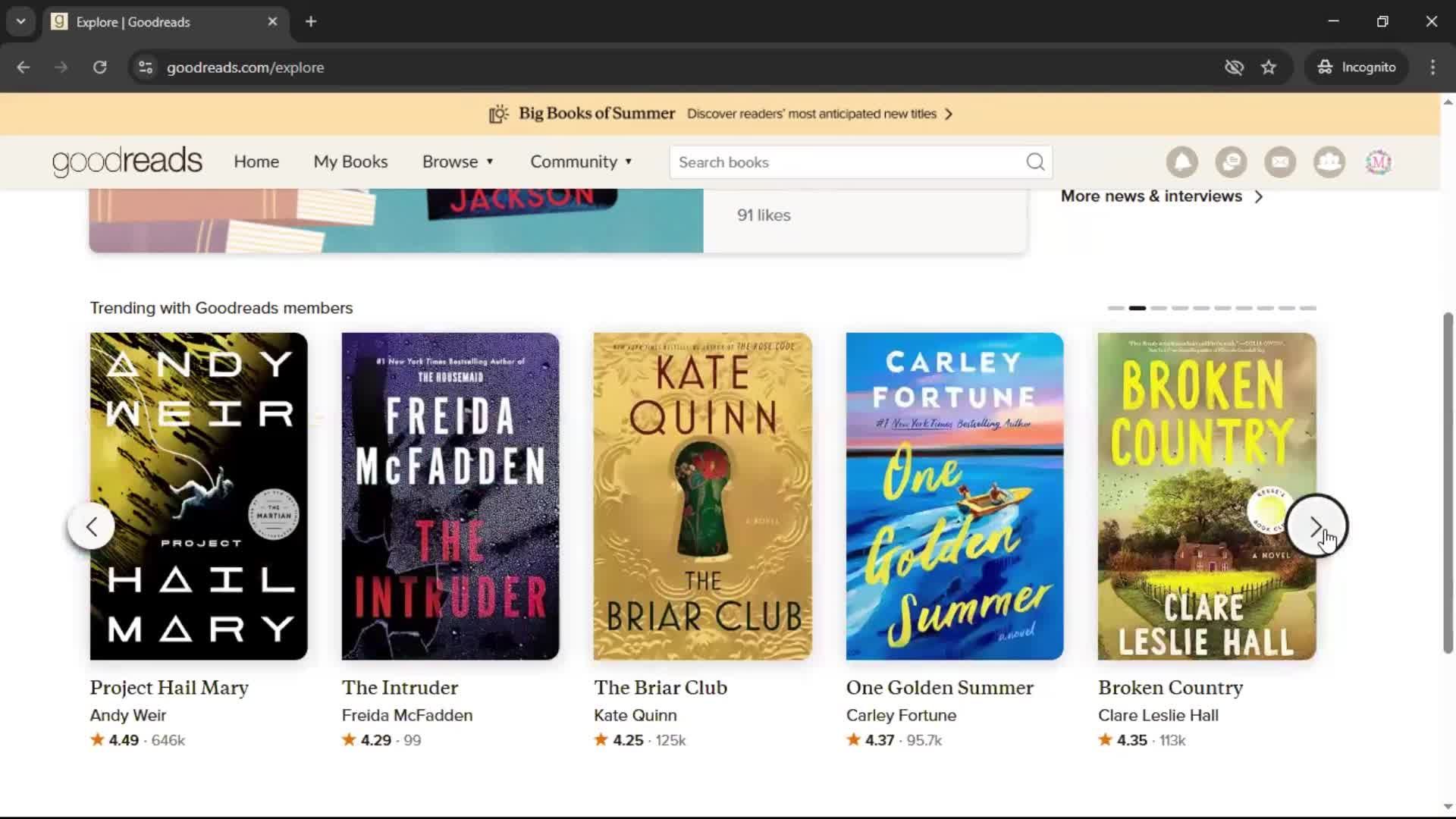Bookmark this page star icon
Screen dimensions: 1456x819
pos(1269,67)
